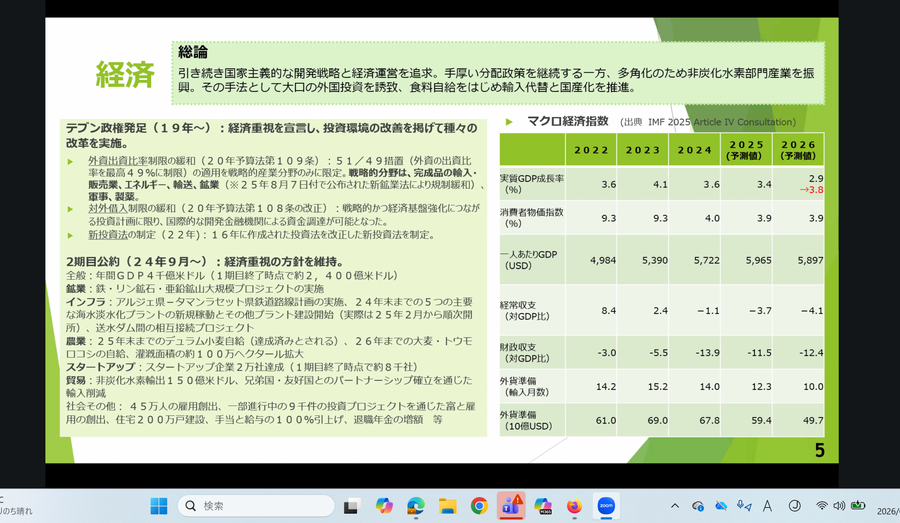
Task: Click the taskbar search field 検索
Action: point(256,506)
